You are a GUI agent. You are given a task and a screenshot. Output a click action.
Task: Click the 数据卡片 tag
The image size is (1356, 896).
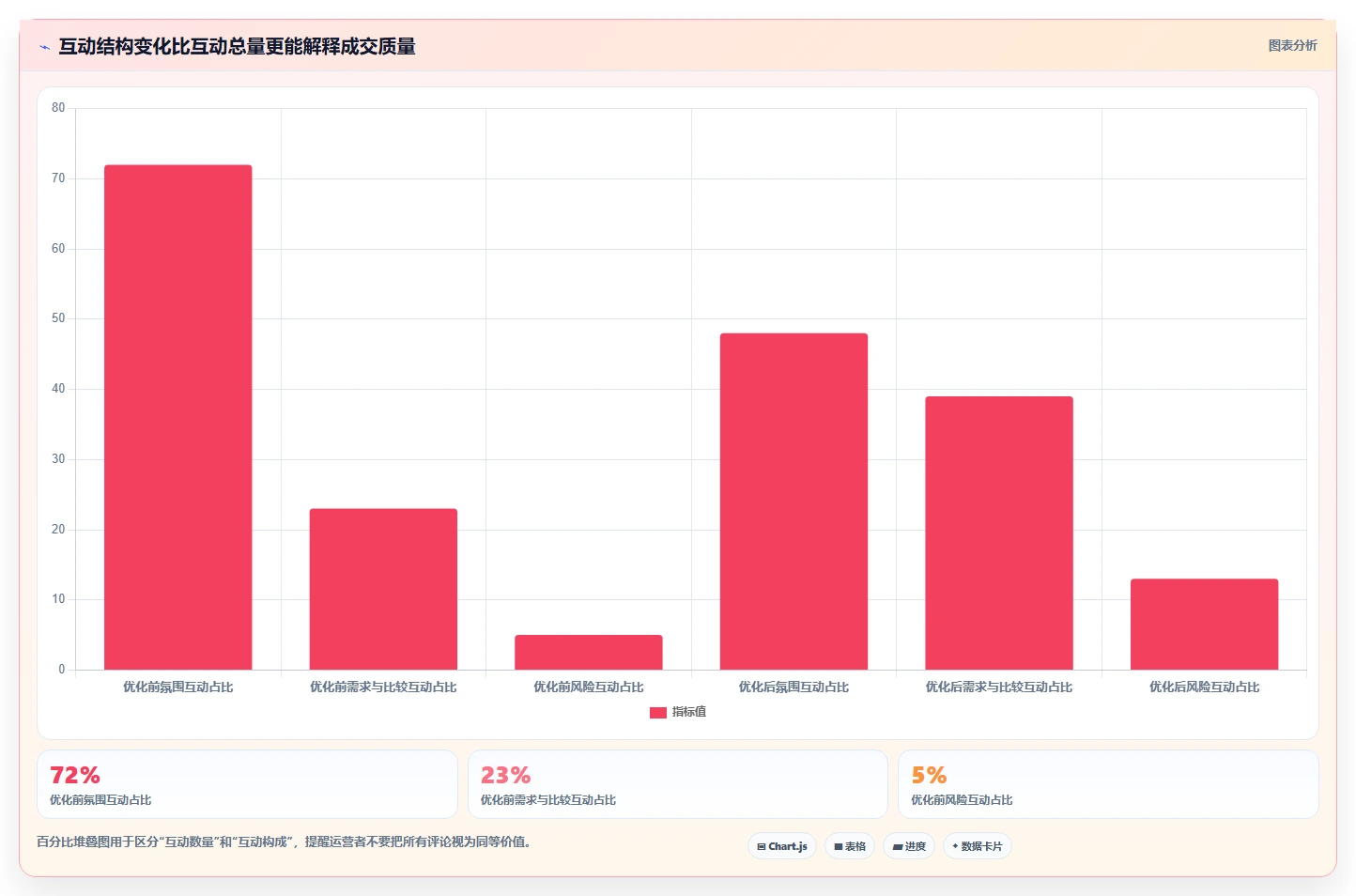tap(978, 846)
